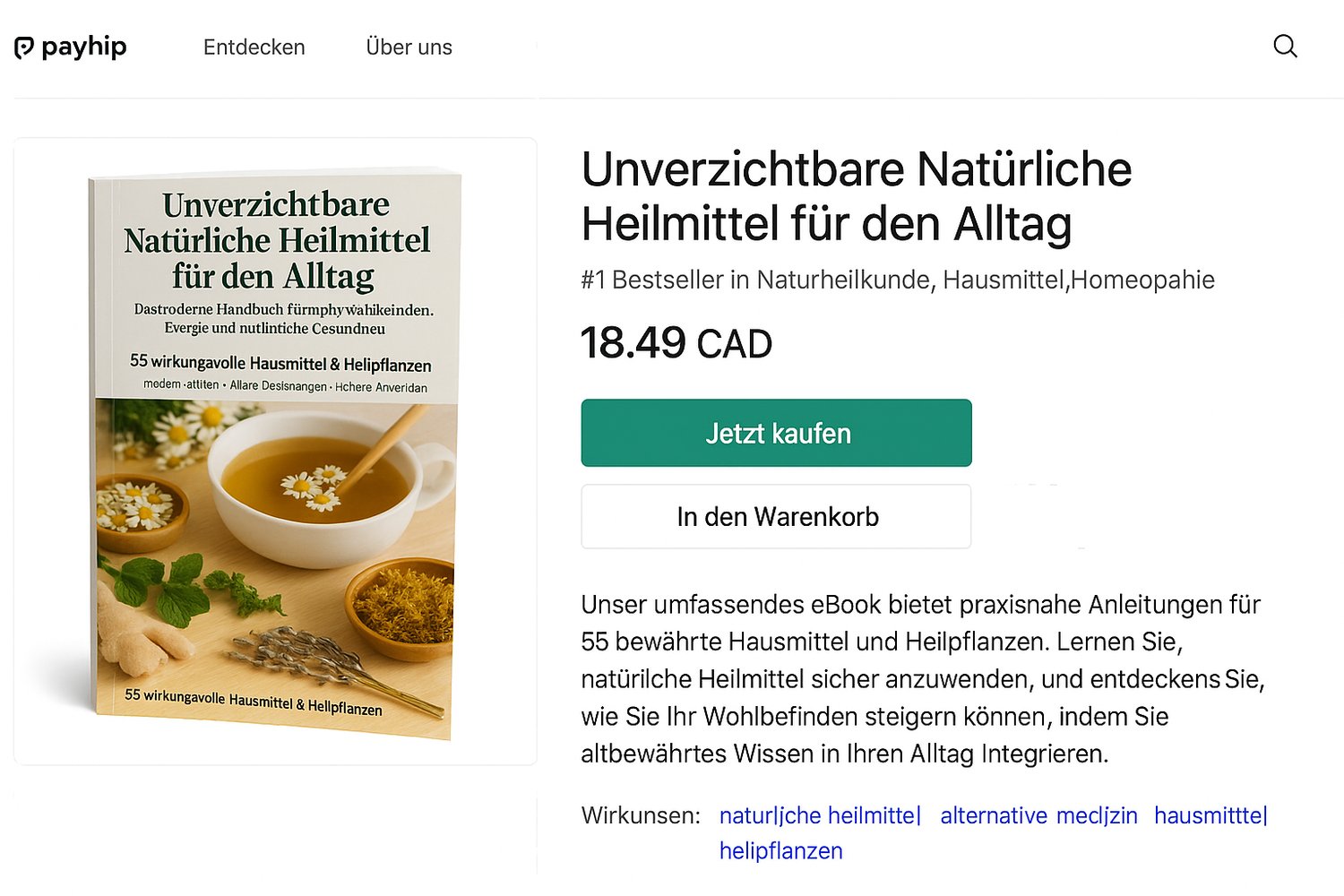
Task: Click the Payhip logo icon
Action: tap(23, 46)
